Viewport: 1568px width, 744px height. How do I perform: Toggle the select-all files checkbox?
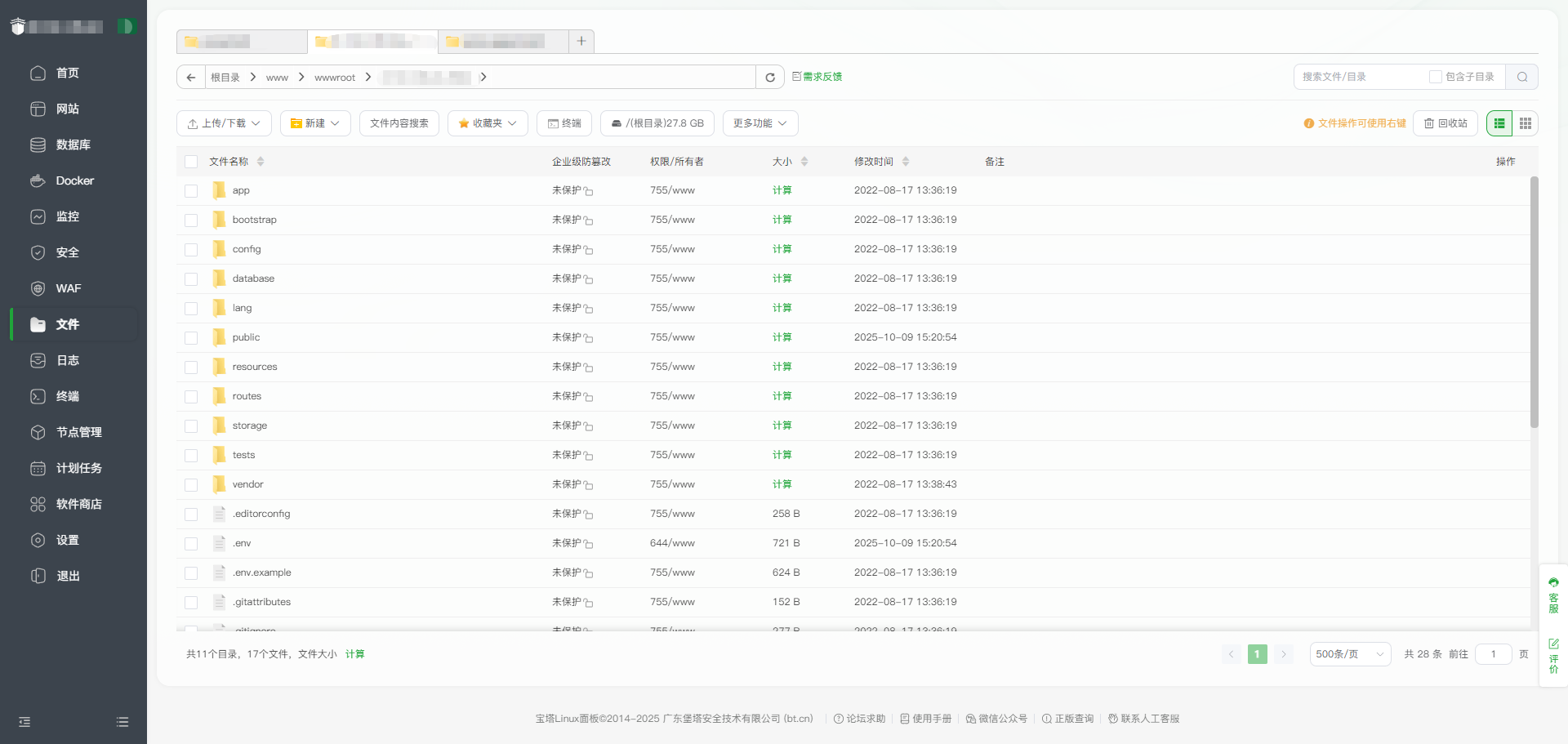click(191, 162)
